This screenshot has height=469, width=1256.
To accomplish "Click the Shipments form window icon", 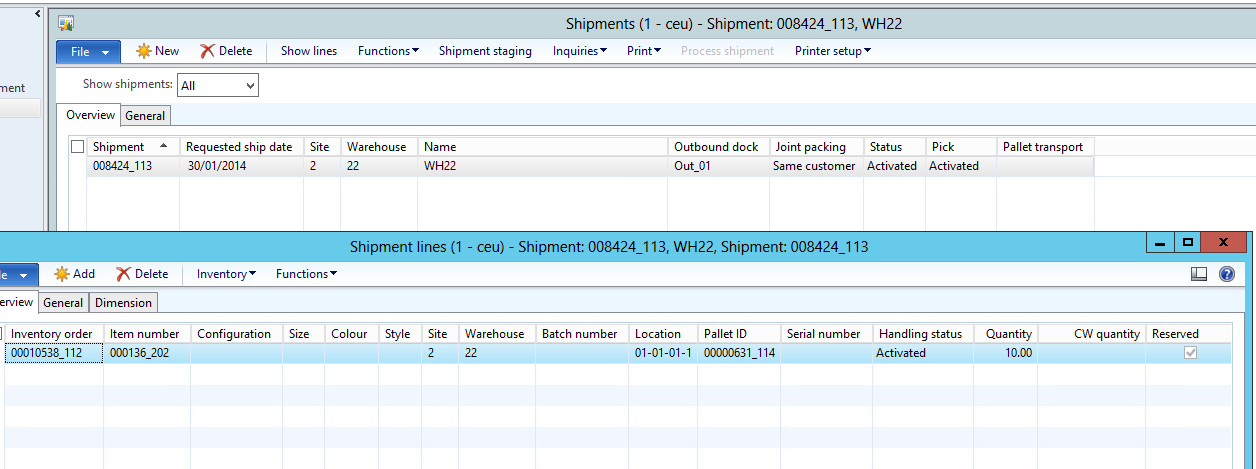I will 66,23.
